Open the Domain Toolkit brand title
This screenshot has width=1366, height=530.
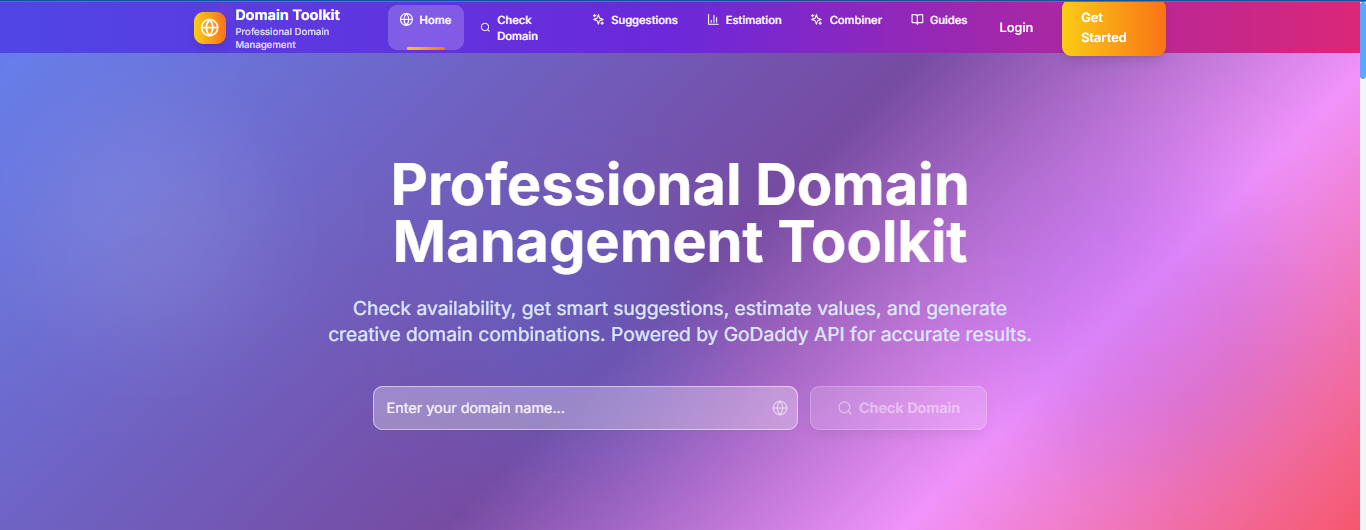tap(288, 15)
